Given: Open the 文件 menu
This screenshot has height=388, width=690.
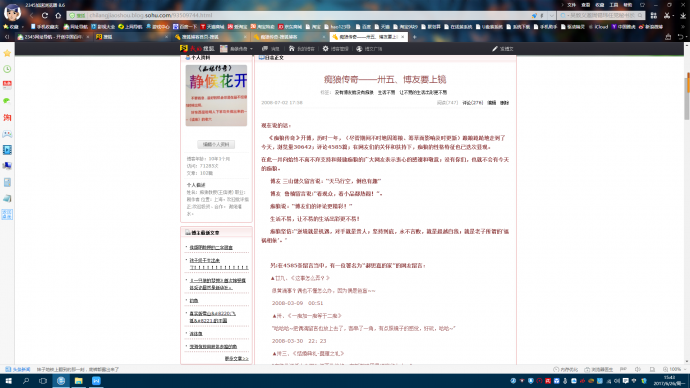Looking at the screenshot, I should coord(572,5).
